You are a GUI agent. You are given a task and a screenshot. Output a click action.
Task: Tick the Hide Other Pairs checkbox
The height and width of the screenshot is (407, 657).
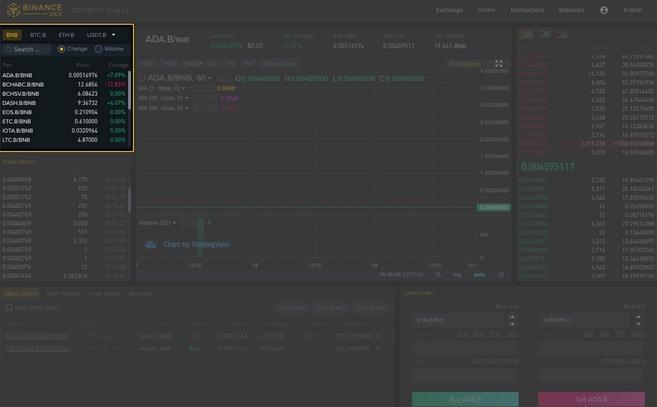tap(9, 307)
